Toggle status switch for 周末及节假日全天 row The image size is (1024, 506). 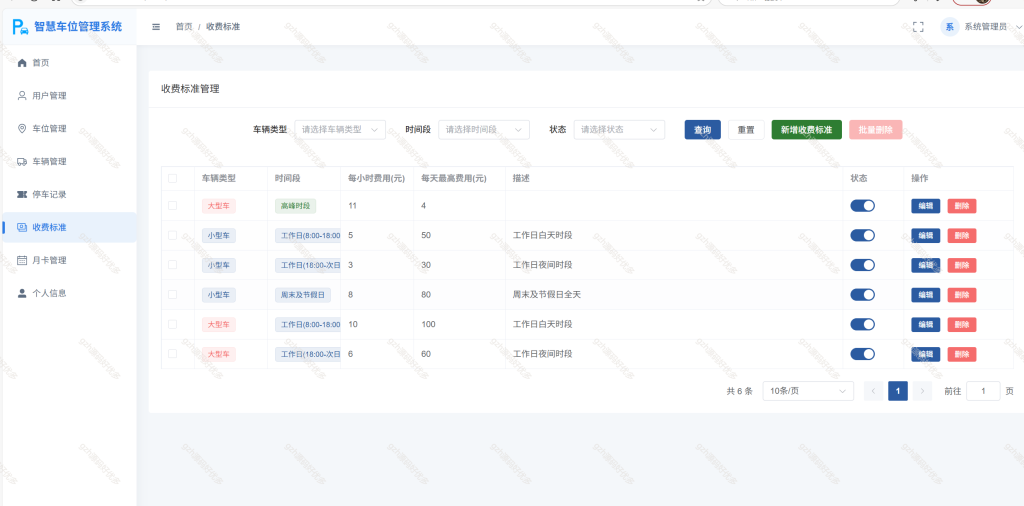coord(862,294)
